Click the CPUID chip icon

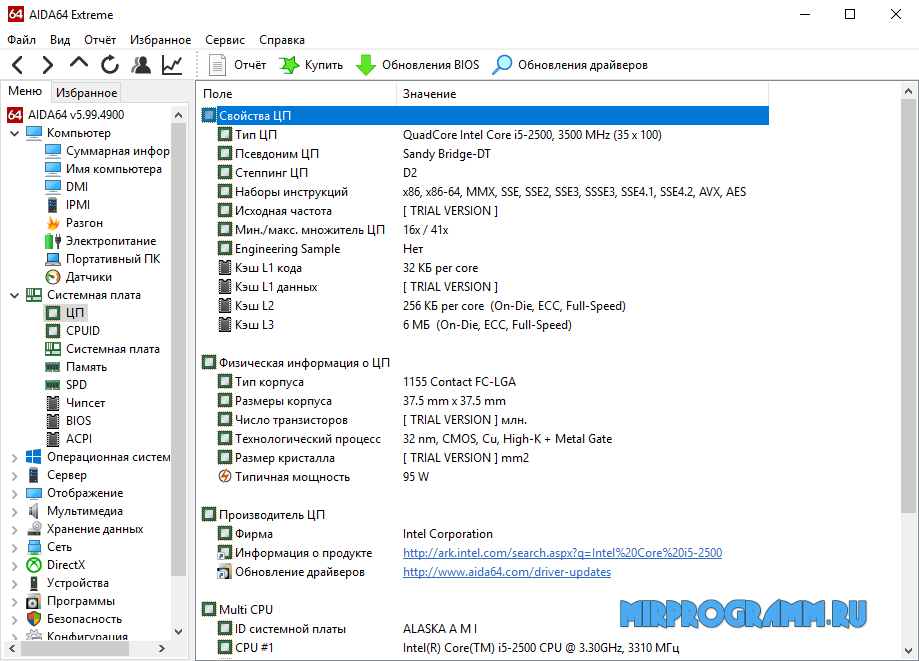[53, 331]
